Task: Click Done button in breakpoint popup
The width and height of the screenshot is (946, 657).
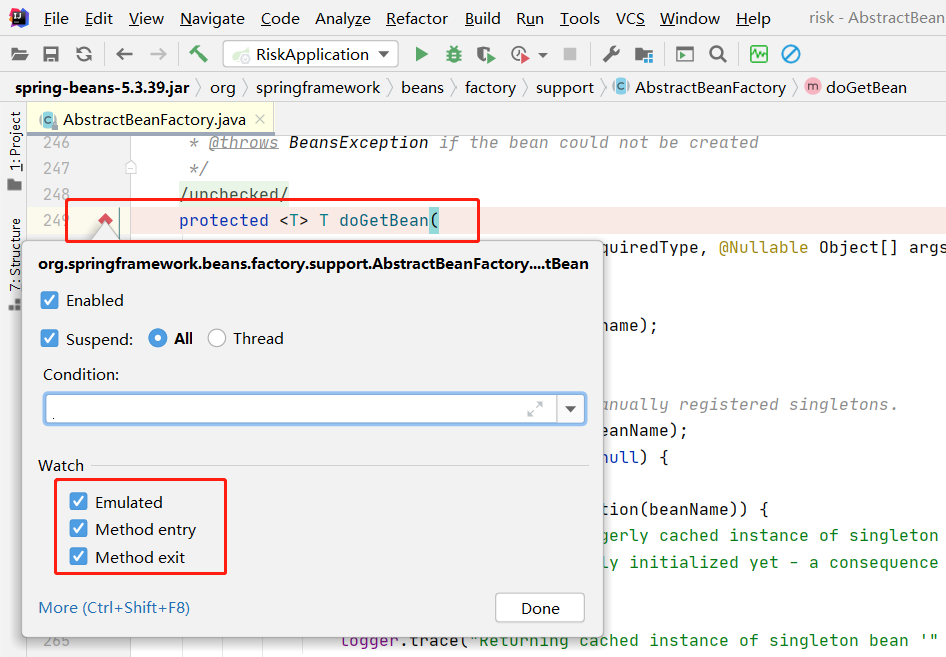Action: click(540, 608)
